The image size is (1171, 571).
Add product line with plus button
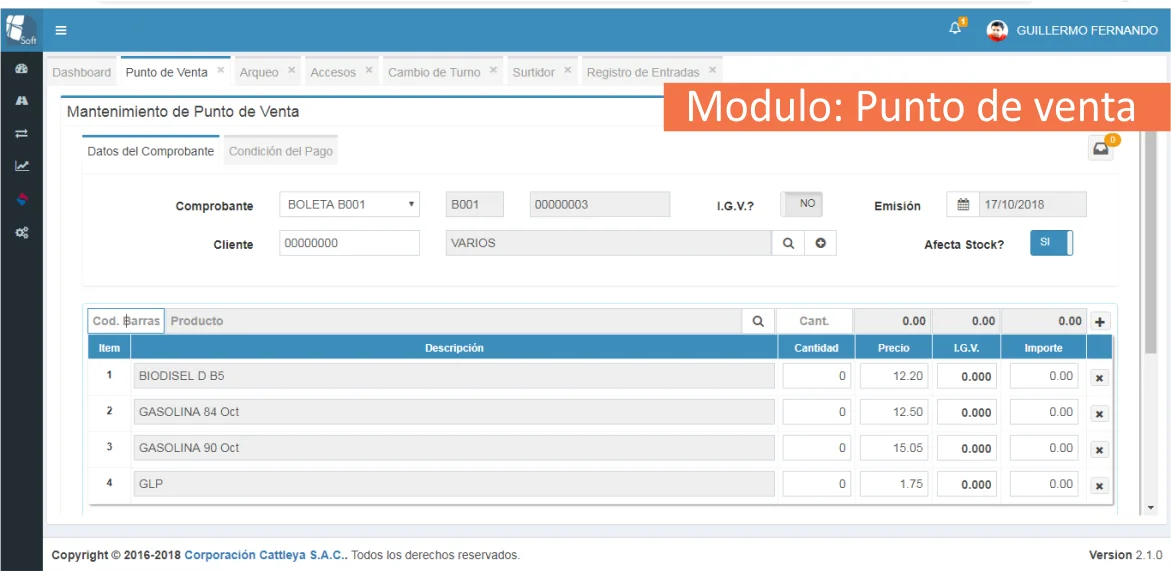(1100, 322)
